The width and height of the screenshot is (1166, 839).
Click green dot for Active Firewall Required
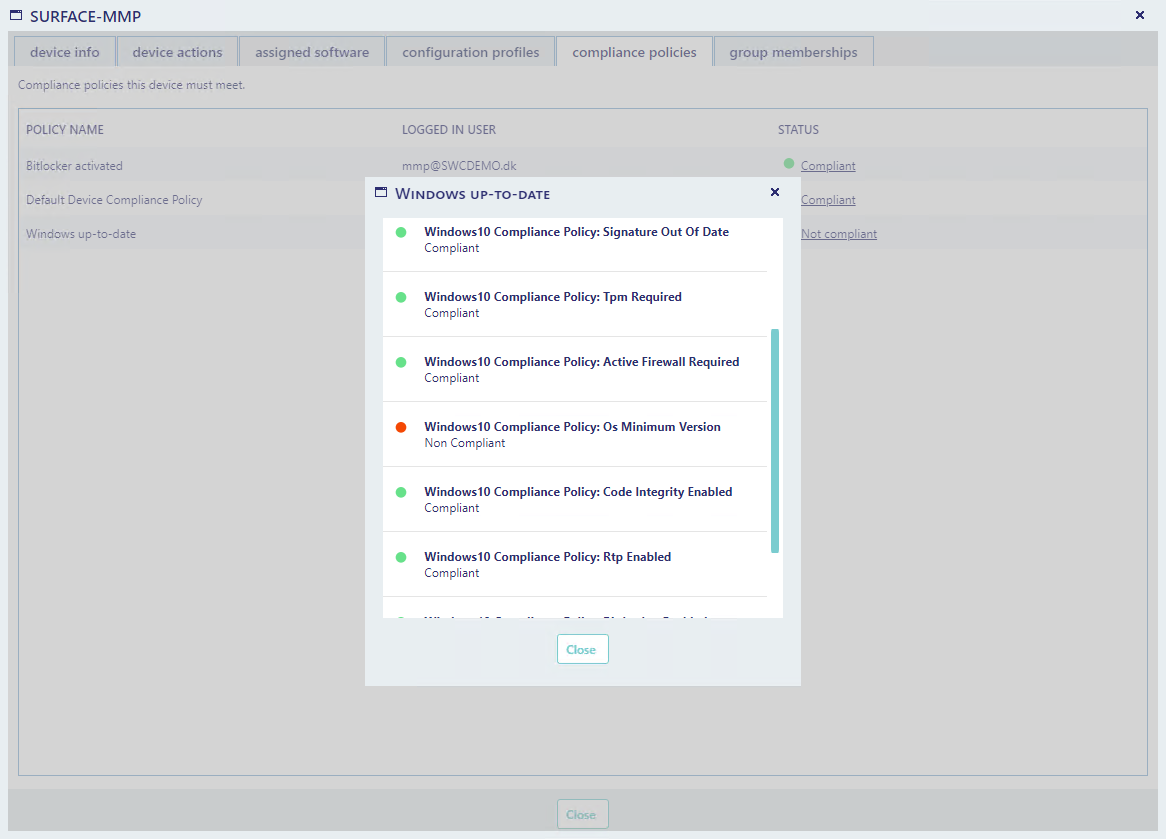[x=401, y=362]
